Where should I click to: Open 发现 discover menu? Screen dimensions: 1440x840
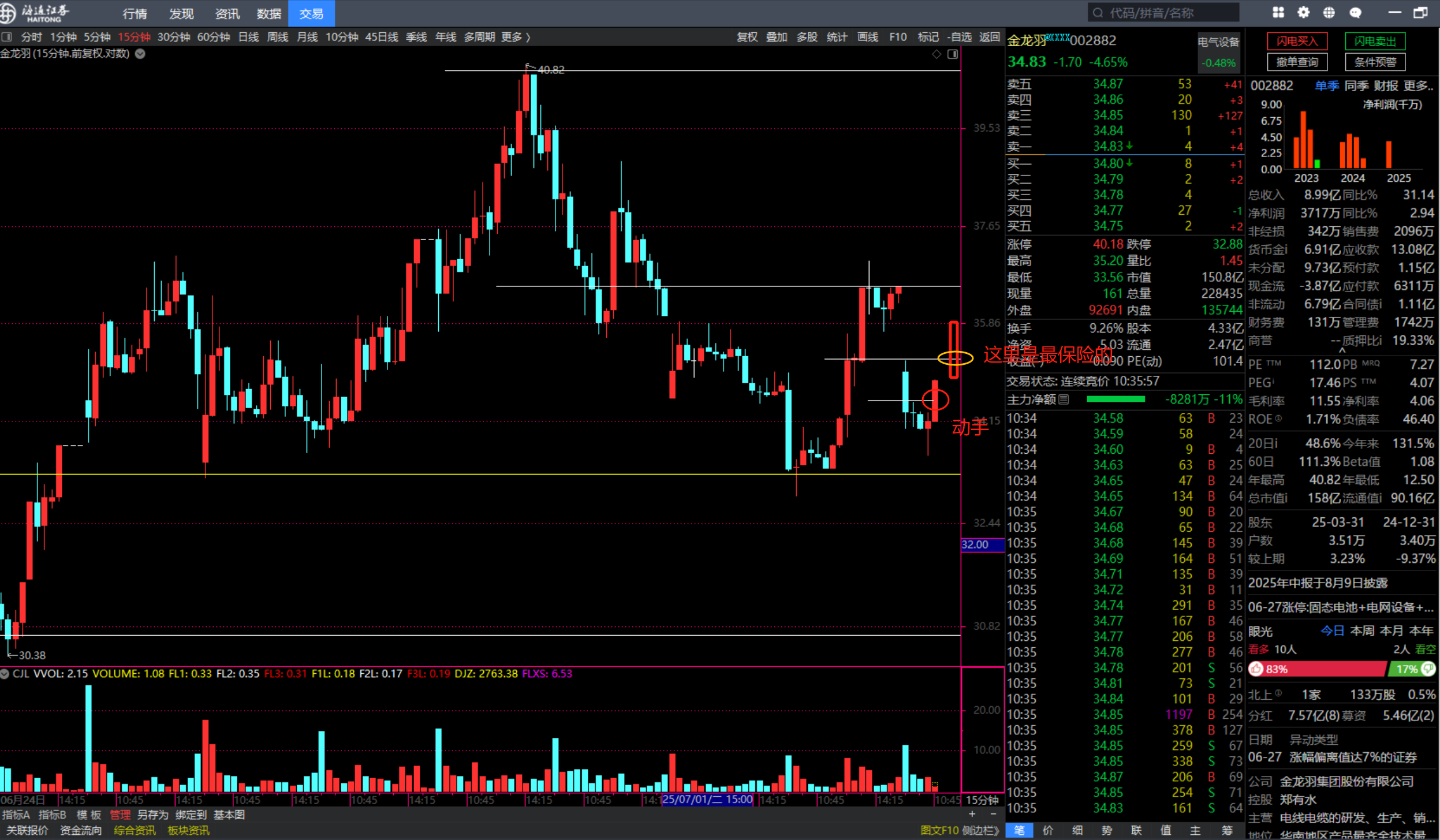click(x=181, y=13)
